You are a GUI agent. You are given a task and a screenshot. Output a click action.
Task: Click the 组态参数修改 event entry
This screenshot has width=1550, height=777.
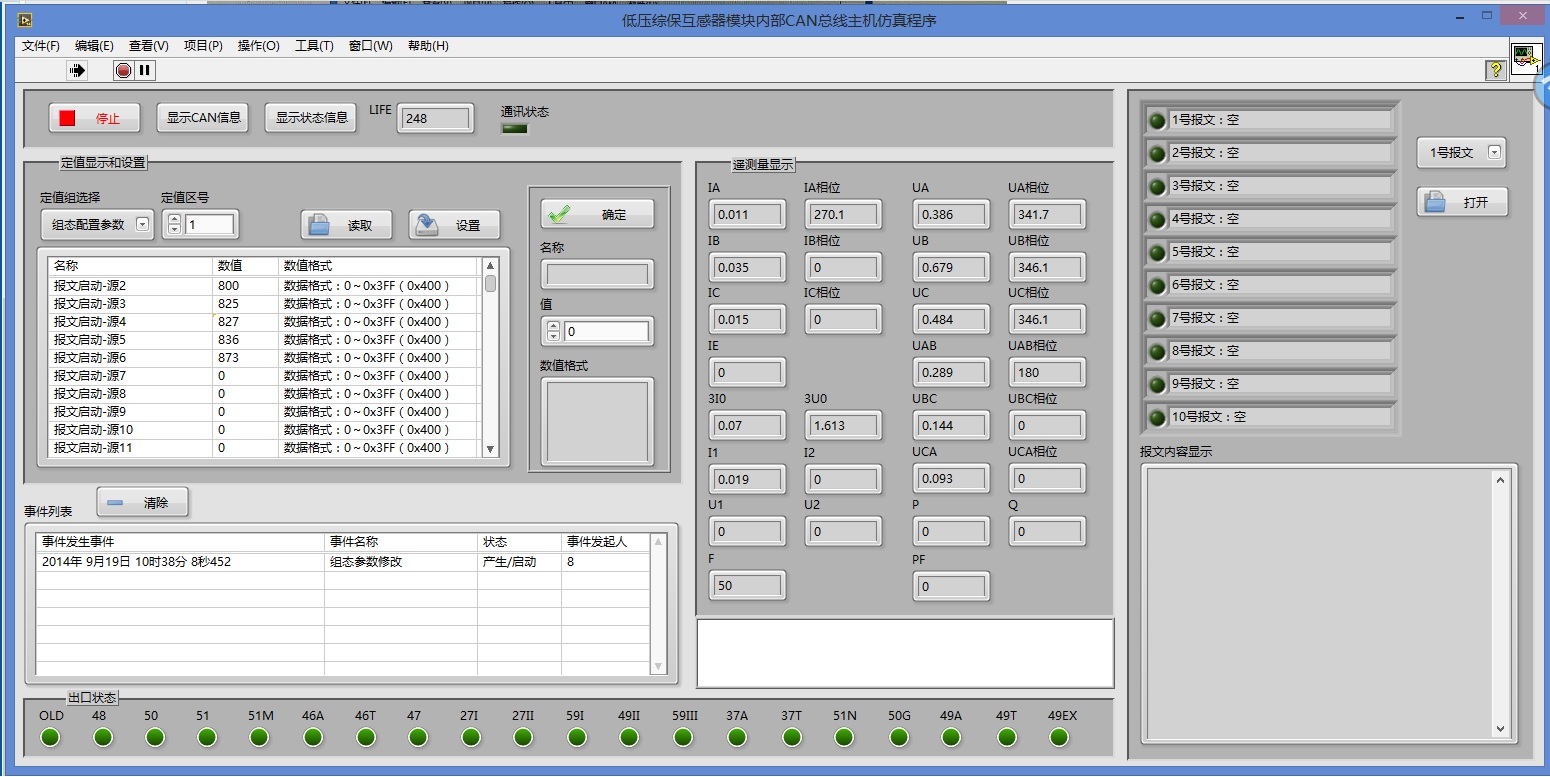366,562
